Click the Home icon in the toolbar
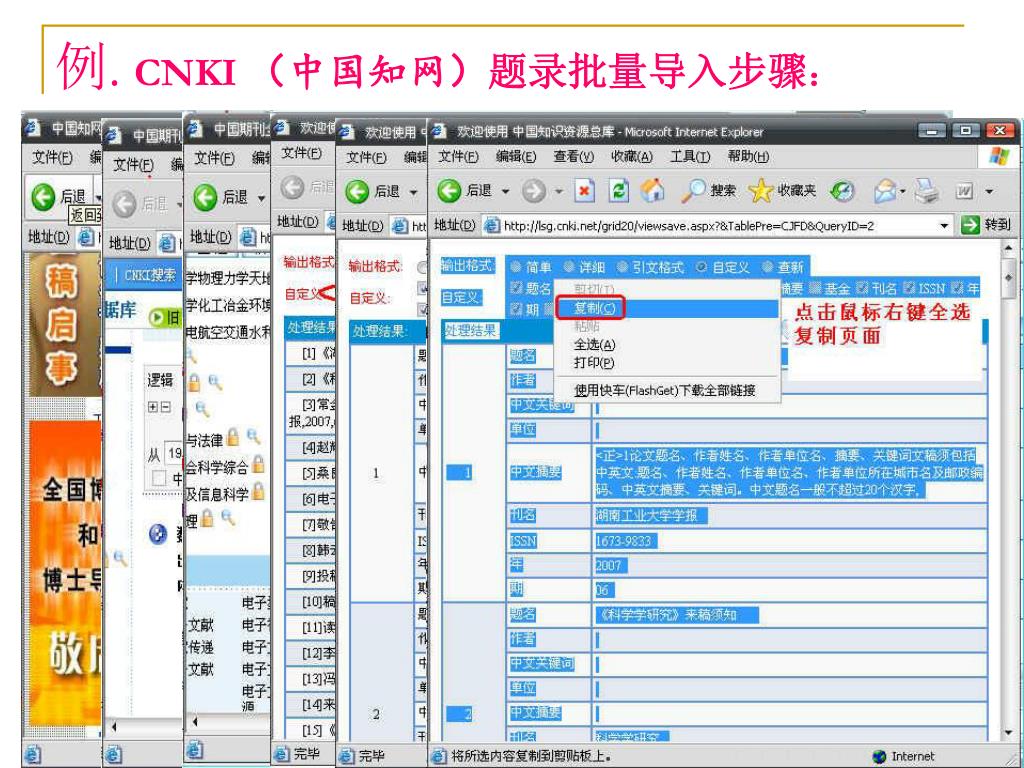1024x768 pixels. [652, 191]
